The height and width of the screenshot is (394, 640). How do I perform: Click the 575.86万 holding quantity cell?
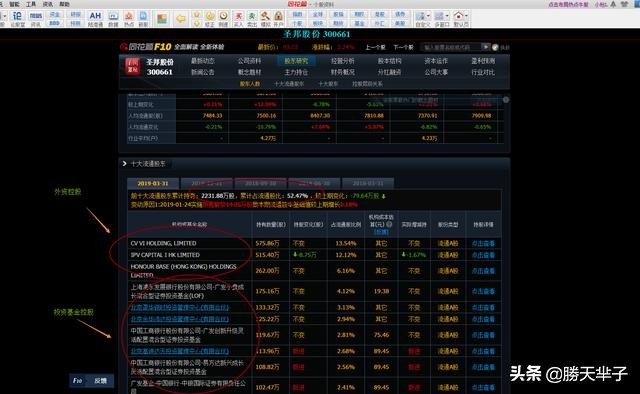coord(267,243)
